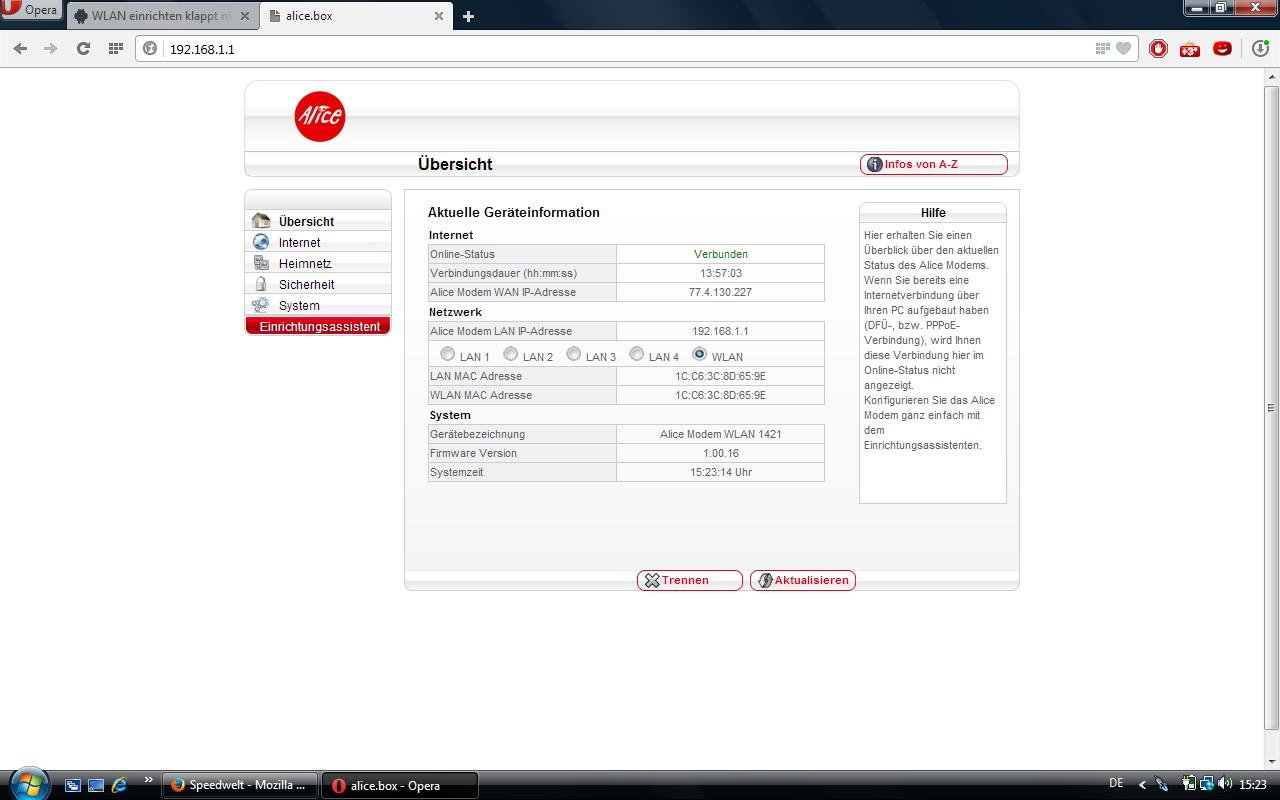This screenshot has height=800, width=1280.
Task: Expand the quick launch chevron
Action: [x=149, y=780]
